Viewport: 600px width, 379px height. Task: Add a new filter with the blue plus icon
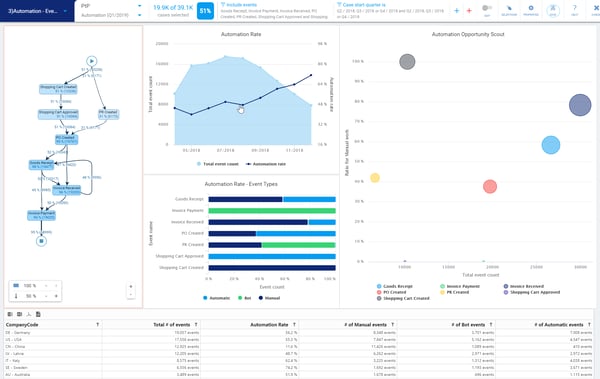click(457, 11)
